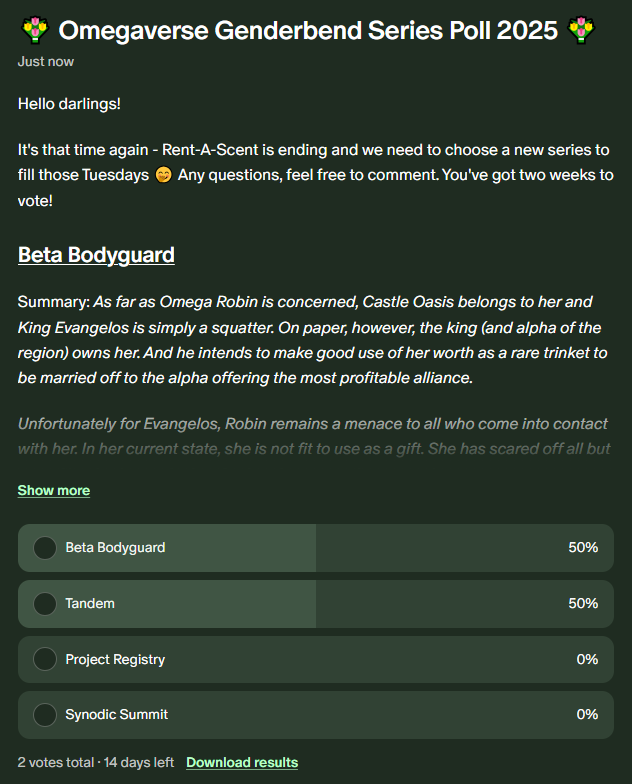Click the 0% result for Project Registry

(587, 660)
